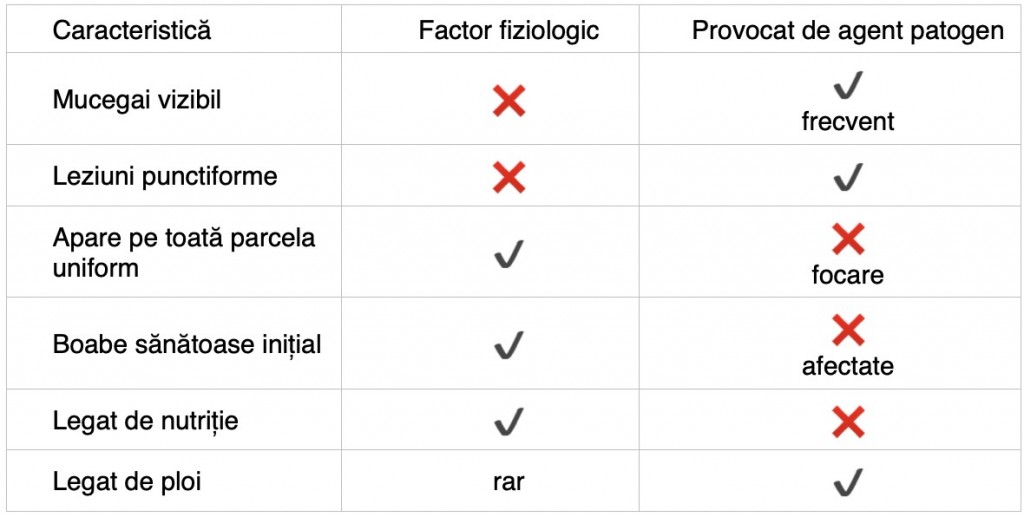Click checkmark in Mucegai vizibil pathogen column
1024x517 pixels.
tap(848, 88)
